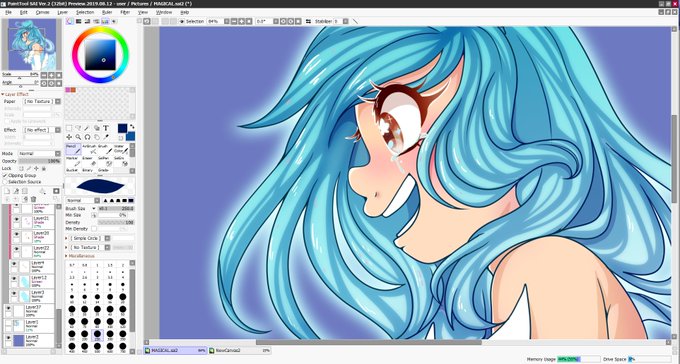Open the Window menu
Screen dimensions: 680x364
pos(163,12)
